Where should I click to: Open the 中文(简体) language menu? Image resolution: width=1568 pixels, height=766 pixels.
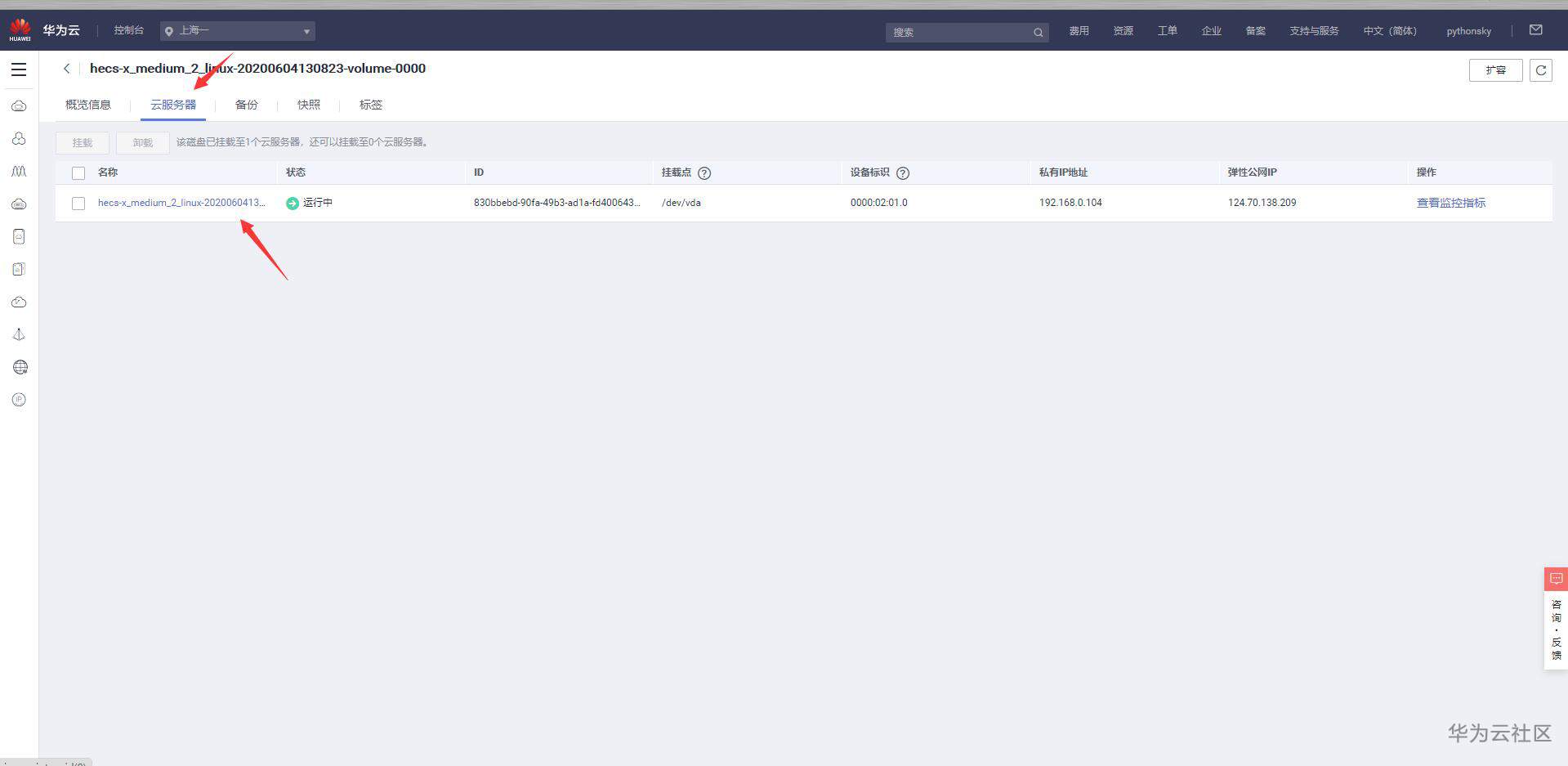[x=1390, y=31]
